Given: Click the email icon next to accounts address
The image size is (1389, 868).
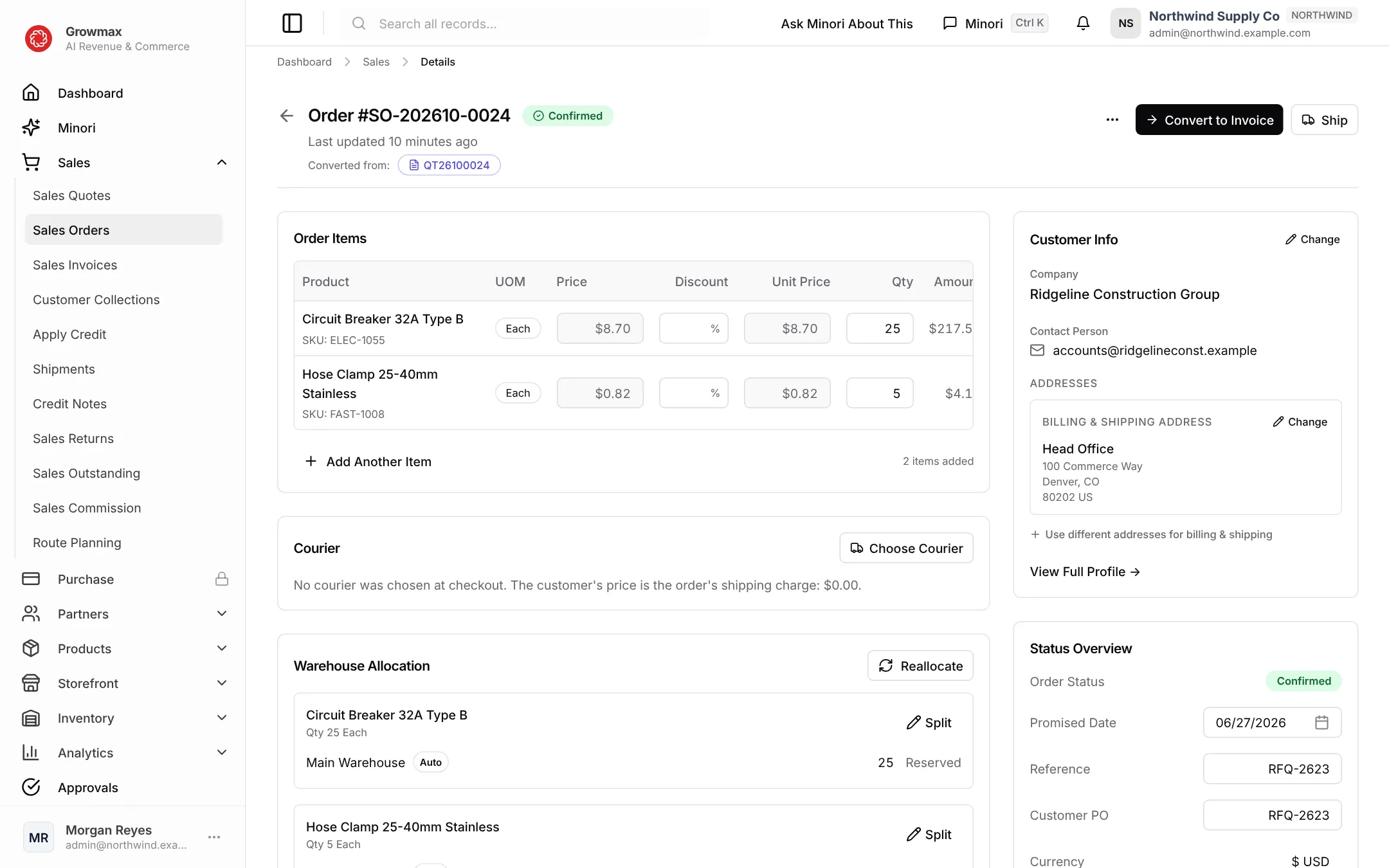Looking at the screenshot, I should [1037, 350].
